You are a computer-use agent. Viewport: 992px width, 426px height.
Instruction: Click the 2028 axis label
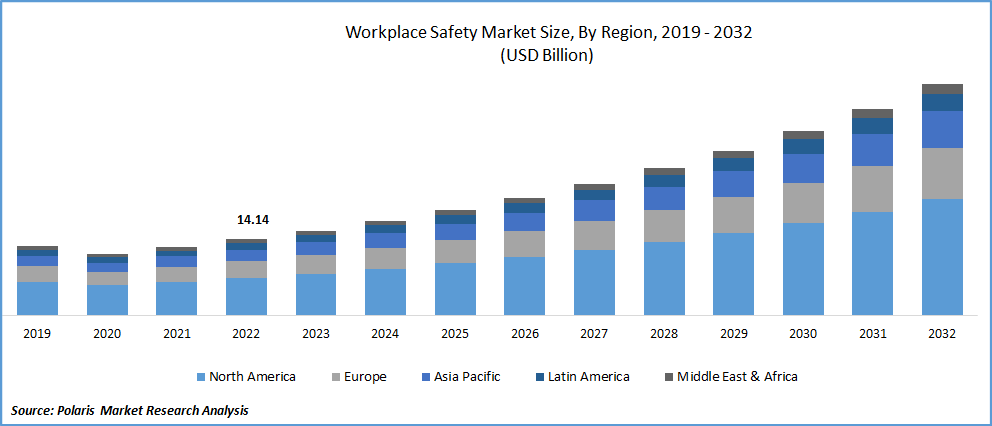664,334
